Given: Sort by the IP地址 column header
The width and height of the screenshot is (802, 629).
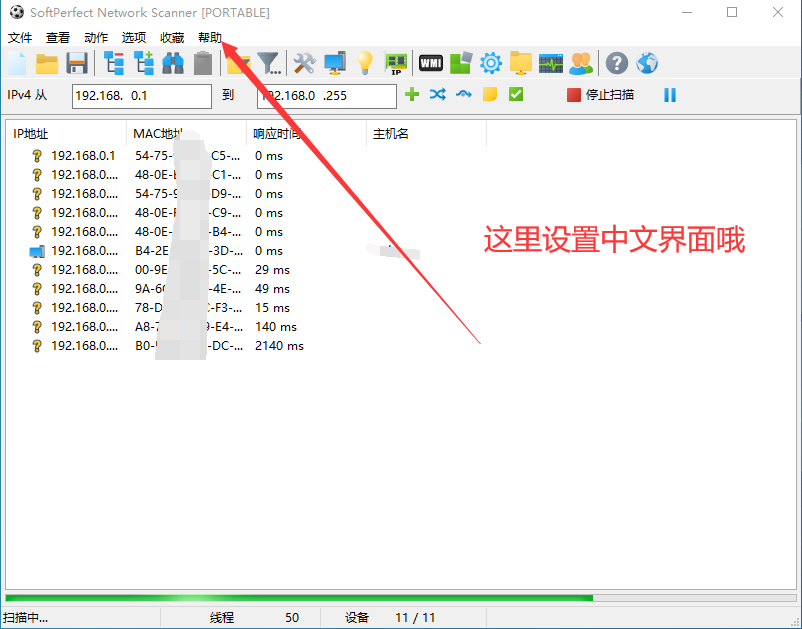Looking at the screenshot, I should 66,134.
